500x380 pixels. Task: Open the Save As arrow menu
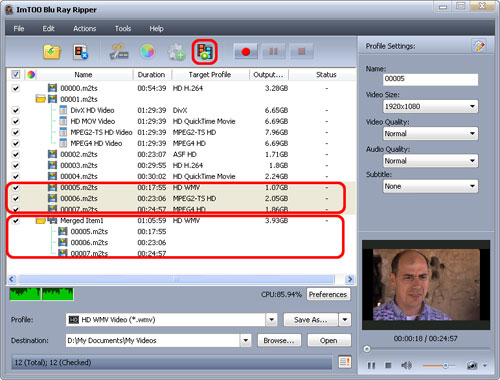[345, 320]
